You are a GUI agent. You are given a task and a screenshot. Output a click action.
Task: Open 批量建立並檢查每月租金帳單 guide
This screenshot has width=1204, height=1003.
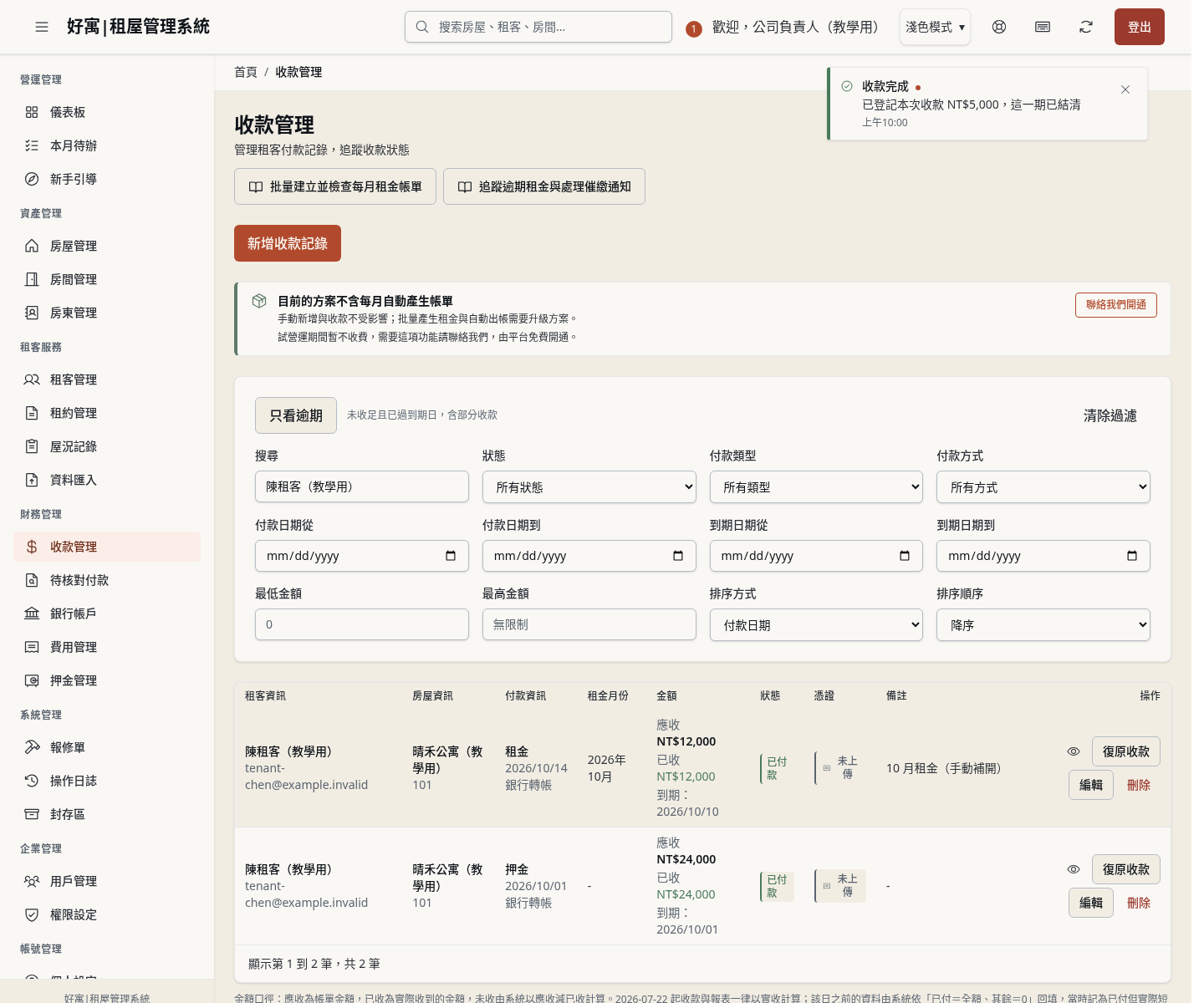point(335,186)
